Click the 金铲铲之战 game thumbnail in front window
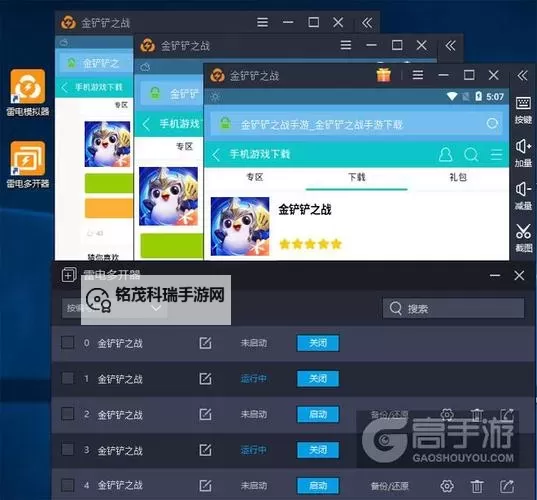 tap(240, 226)
